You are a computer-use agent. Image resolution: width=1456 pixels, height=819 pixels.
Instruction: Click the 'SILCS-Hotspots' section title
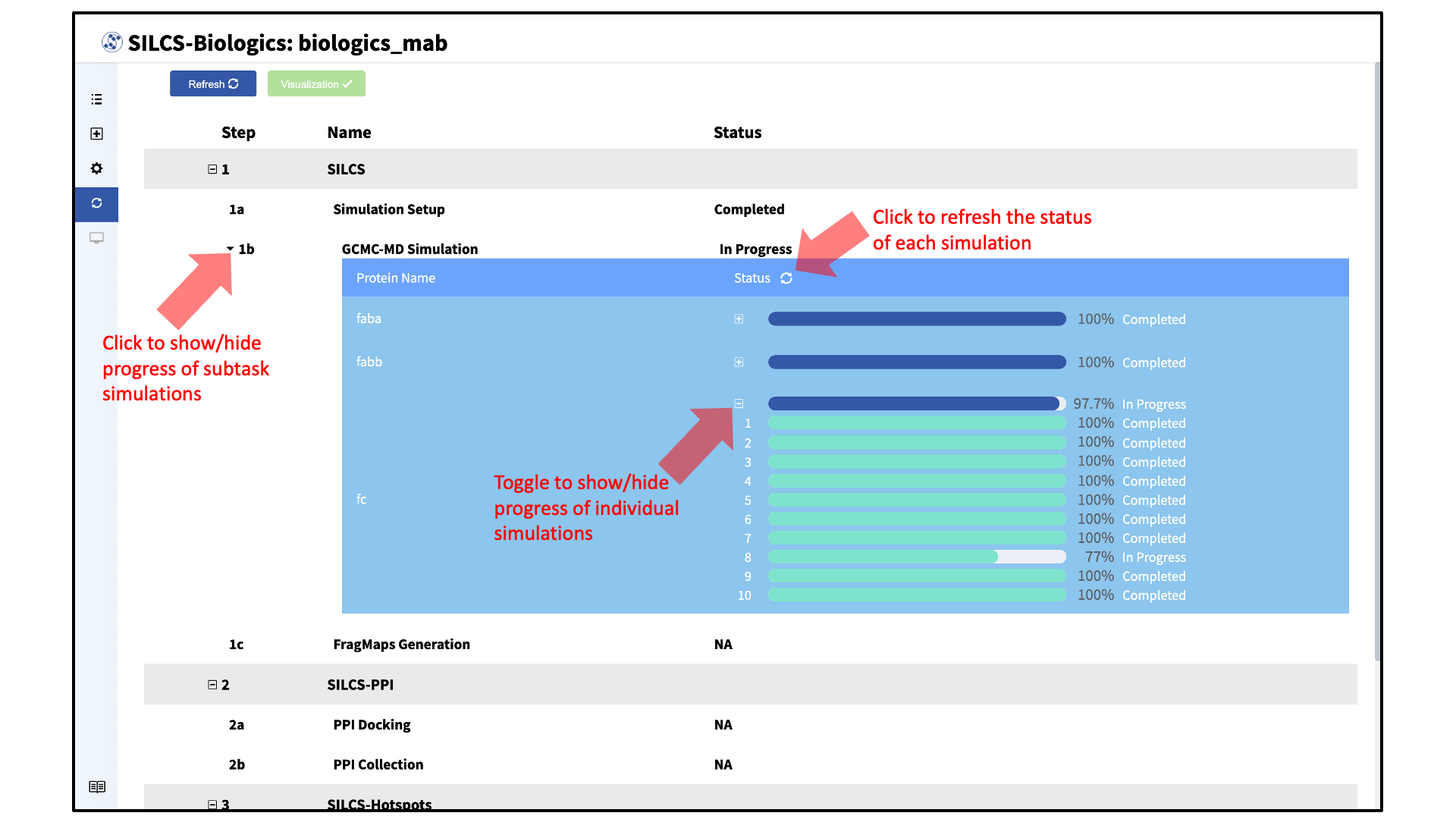pyautogui.click(x=379, y=804)
